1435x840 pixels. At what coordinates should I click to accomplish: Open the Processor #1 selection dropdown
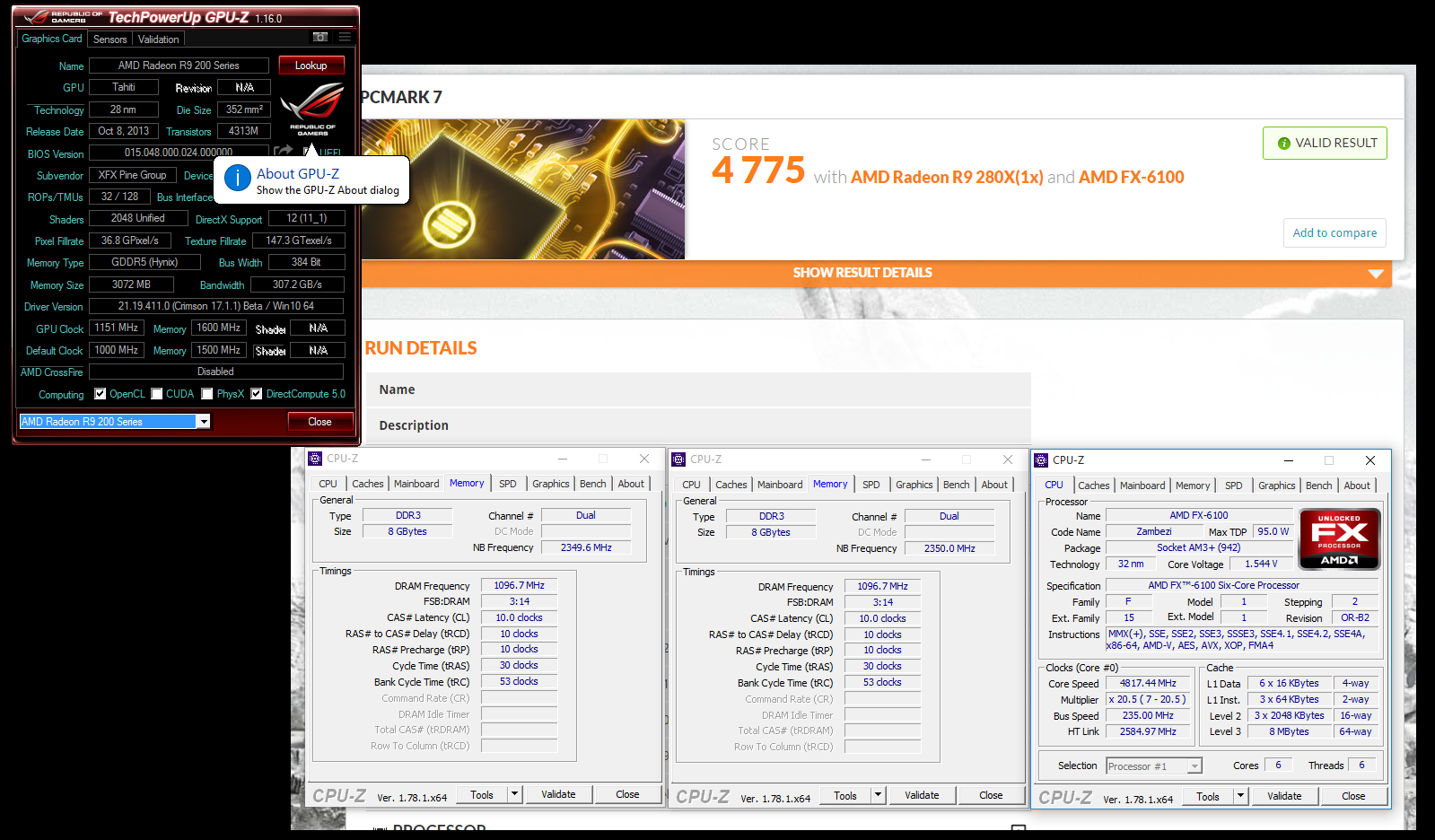1153,766
